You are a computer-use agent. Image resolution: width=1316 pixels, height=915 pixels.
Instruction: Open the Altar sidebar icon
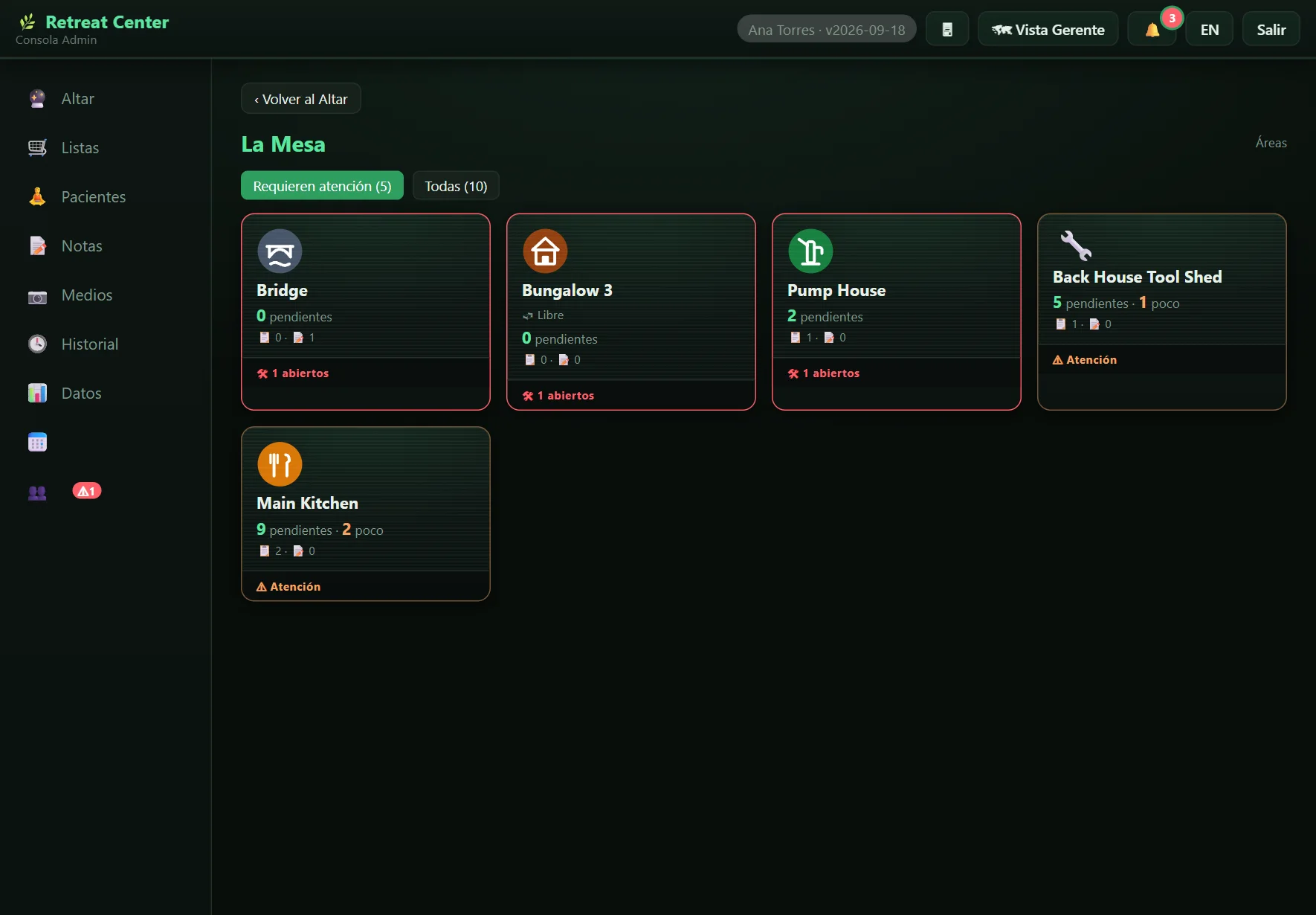coord(37,99)
